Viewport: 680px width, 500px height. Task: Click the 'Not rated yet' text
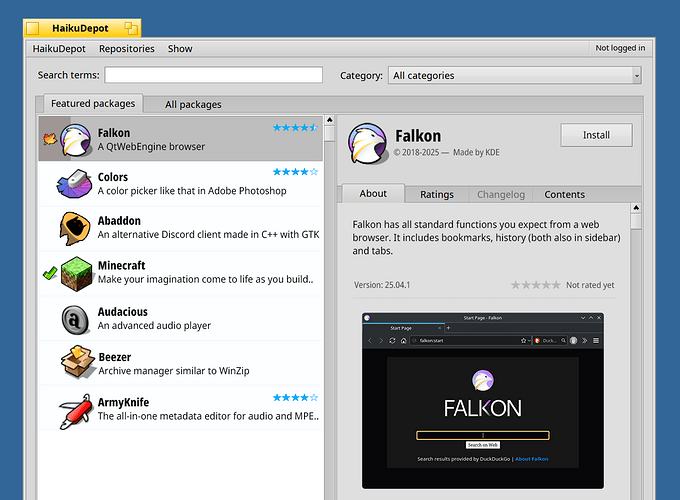coord(590,285)
